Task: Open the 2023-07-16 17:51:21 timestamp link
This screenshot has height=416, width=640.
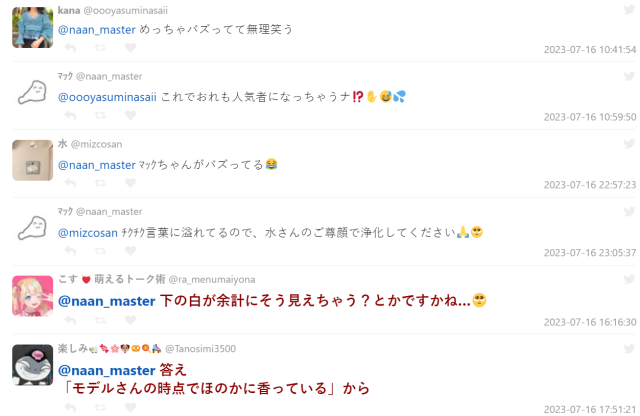Action: [589, 409]
